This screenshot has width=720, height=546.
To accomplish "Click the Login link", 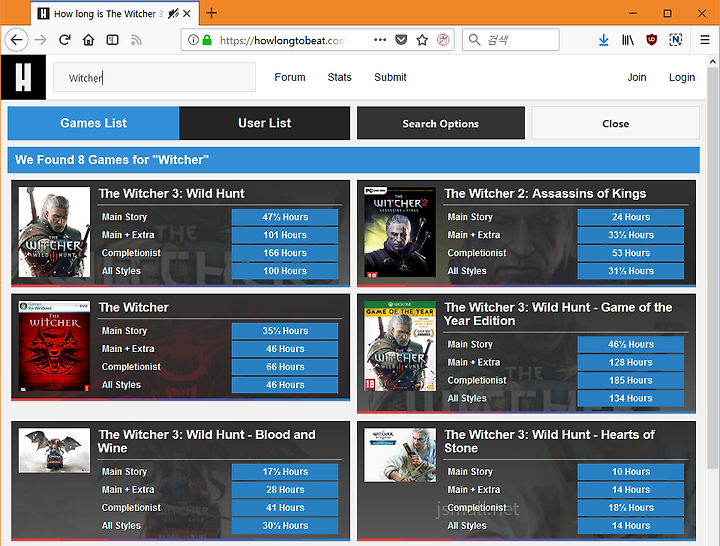I will (682, 77).
